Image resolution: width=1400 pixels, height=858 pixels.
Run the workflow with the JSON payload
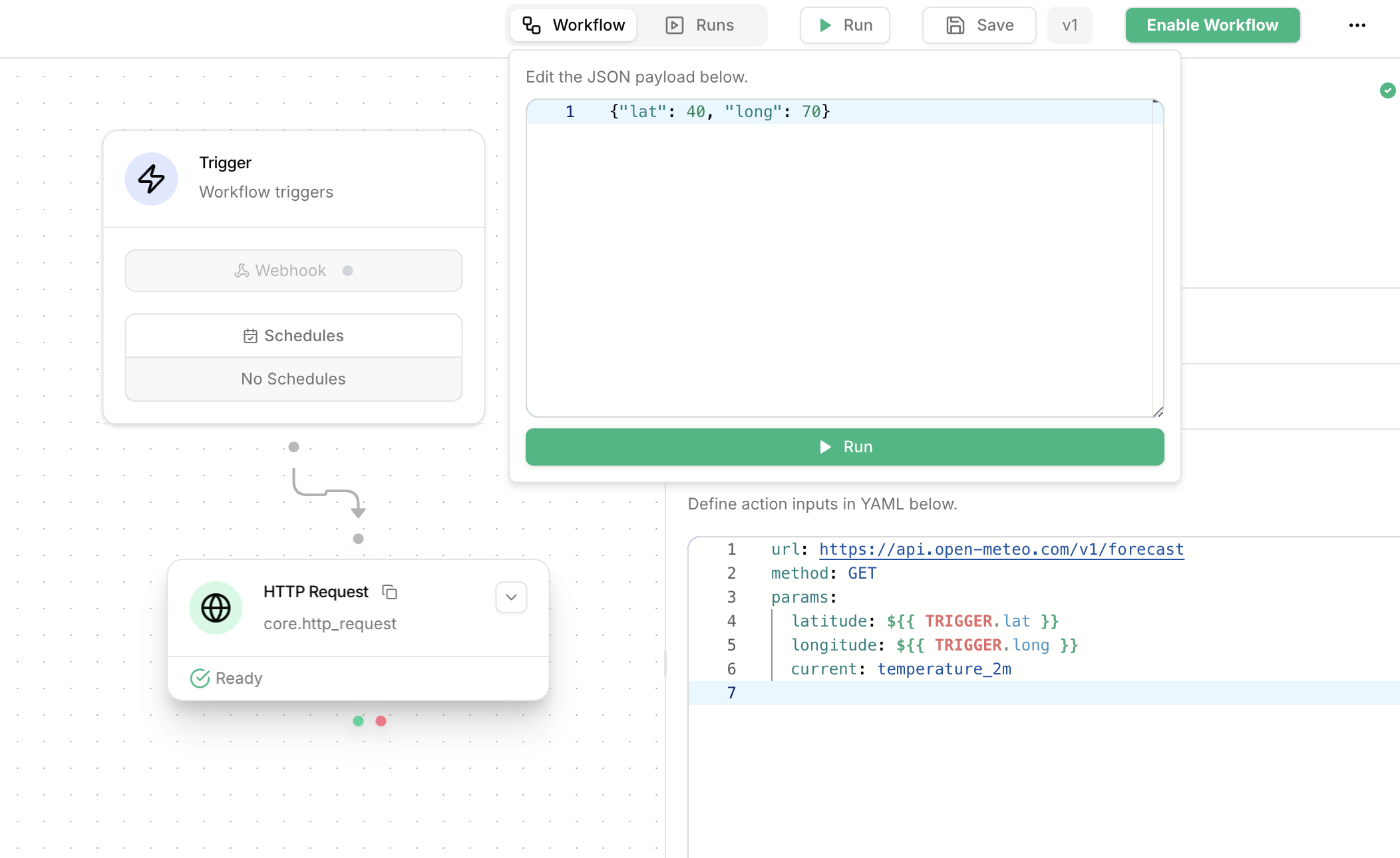844,447
